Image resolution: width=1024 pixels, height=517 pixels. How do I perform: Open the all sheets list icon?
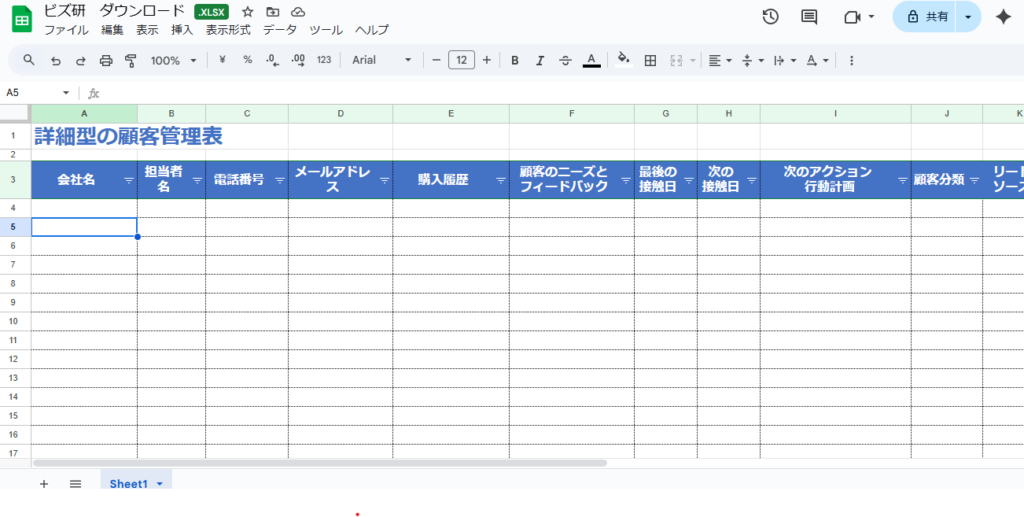click(76, 484)
